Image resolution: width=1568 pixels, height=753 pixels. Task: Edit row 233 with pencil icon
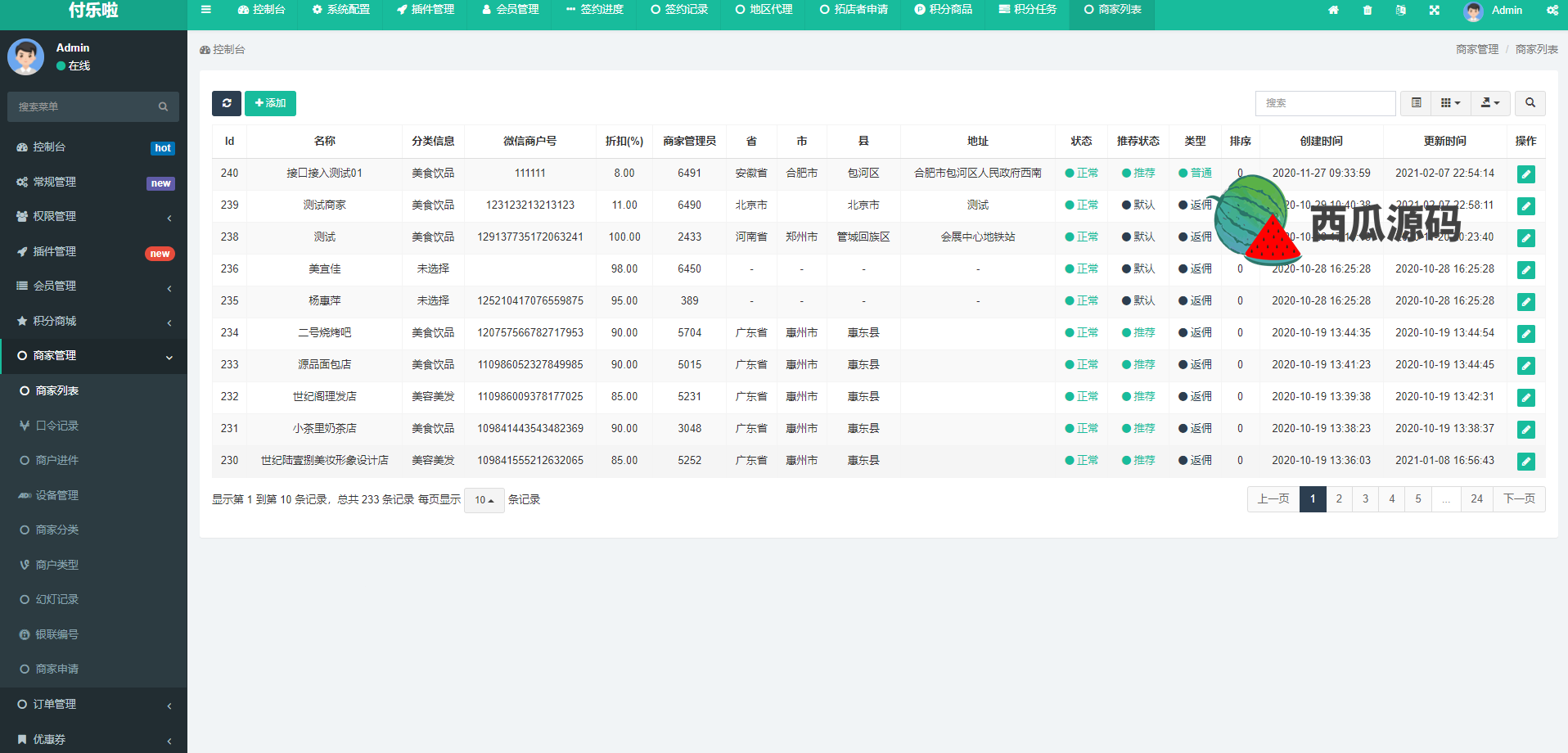pyautogui.click(x=1526, y=366)
